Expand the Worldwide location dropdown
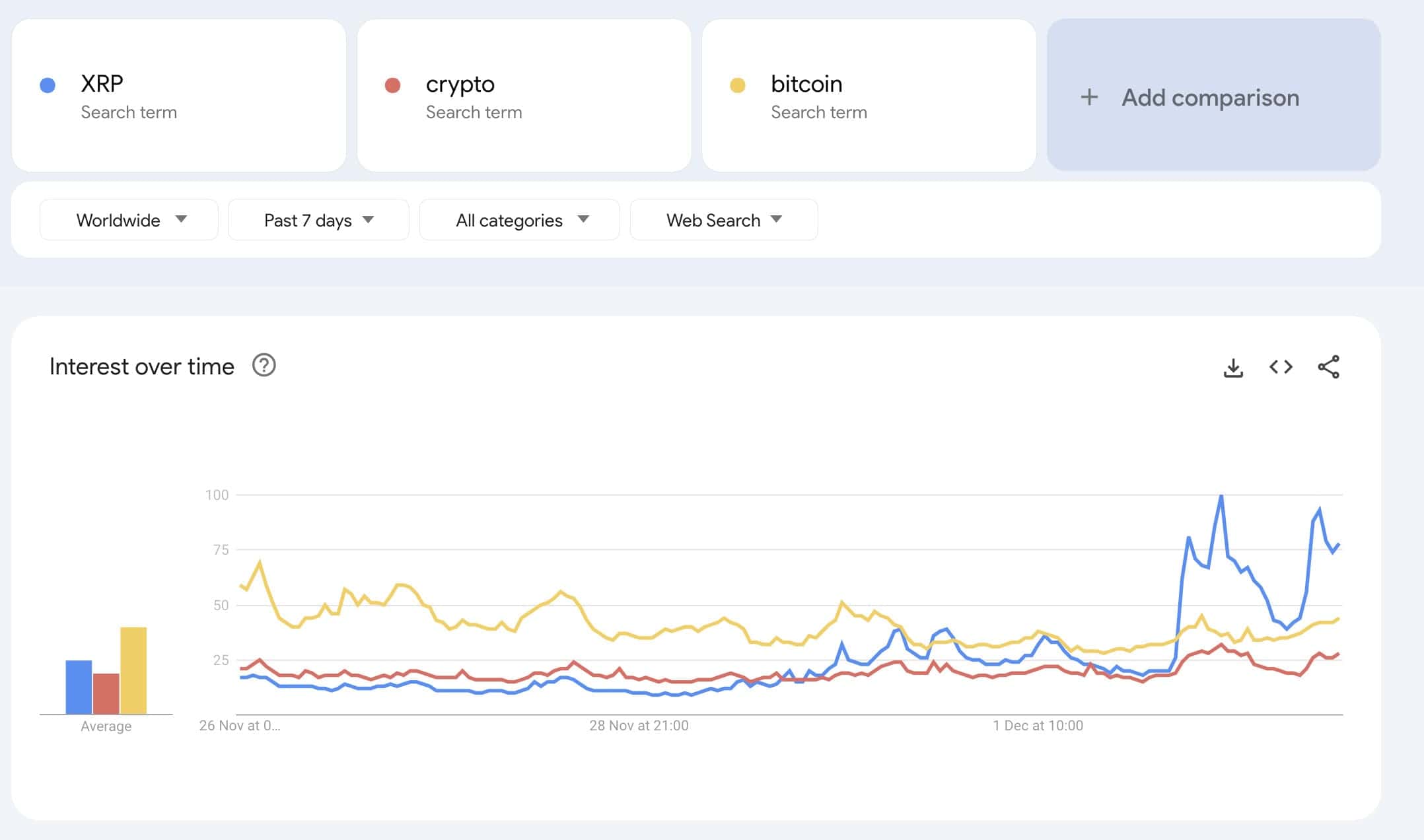The image size is (1424, 840). pos(128,219)
